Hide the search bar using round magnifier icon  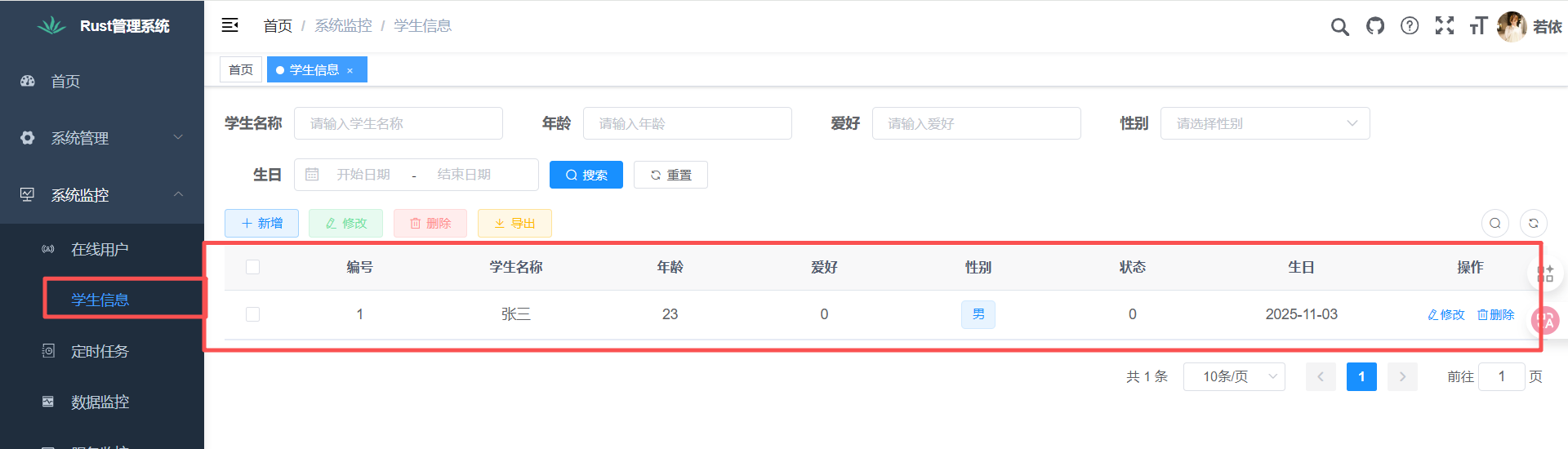(x=1494, y=223)
